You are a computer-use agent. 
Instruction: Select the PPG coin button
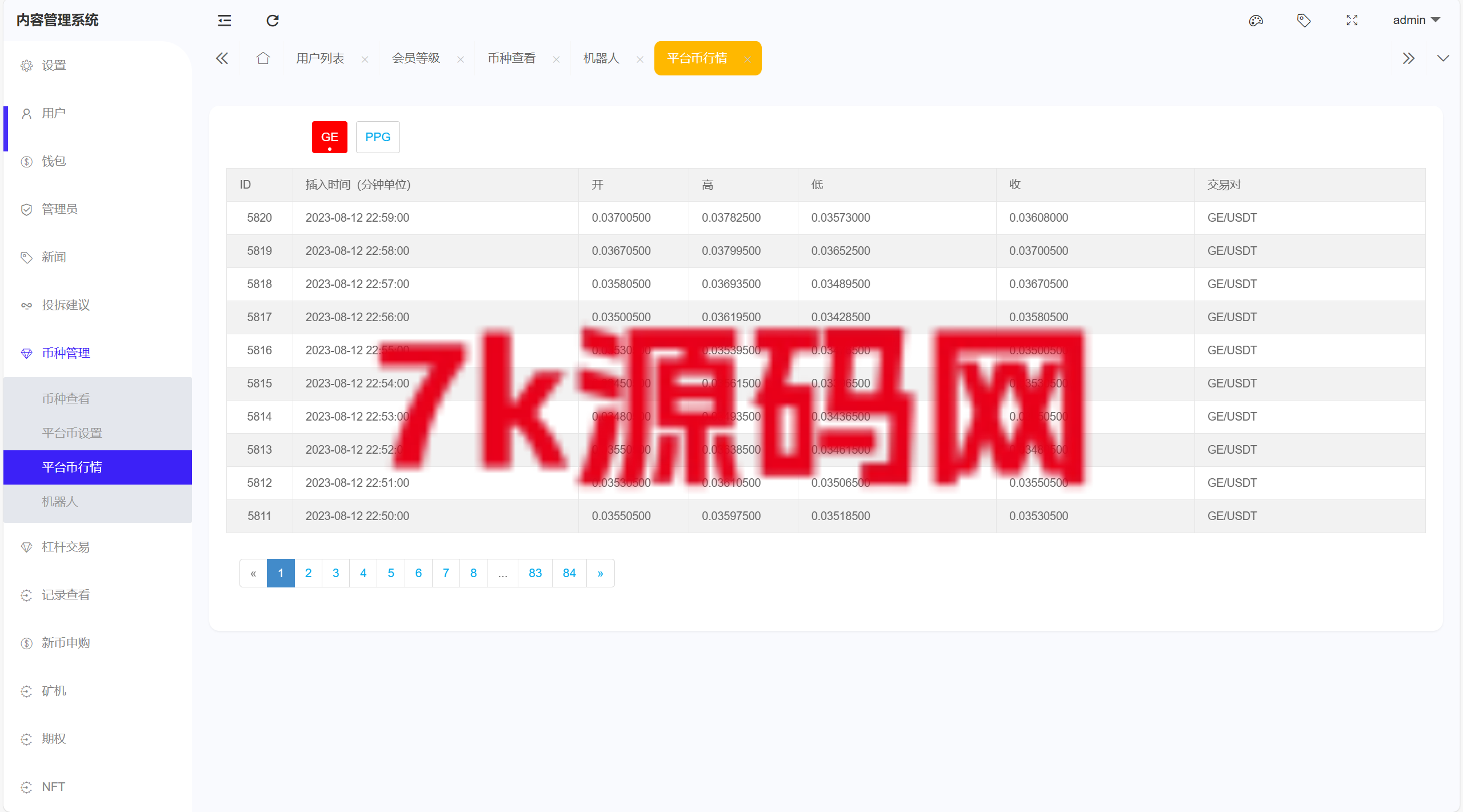tap(378, 137)
